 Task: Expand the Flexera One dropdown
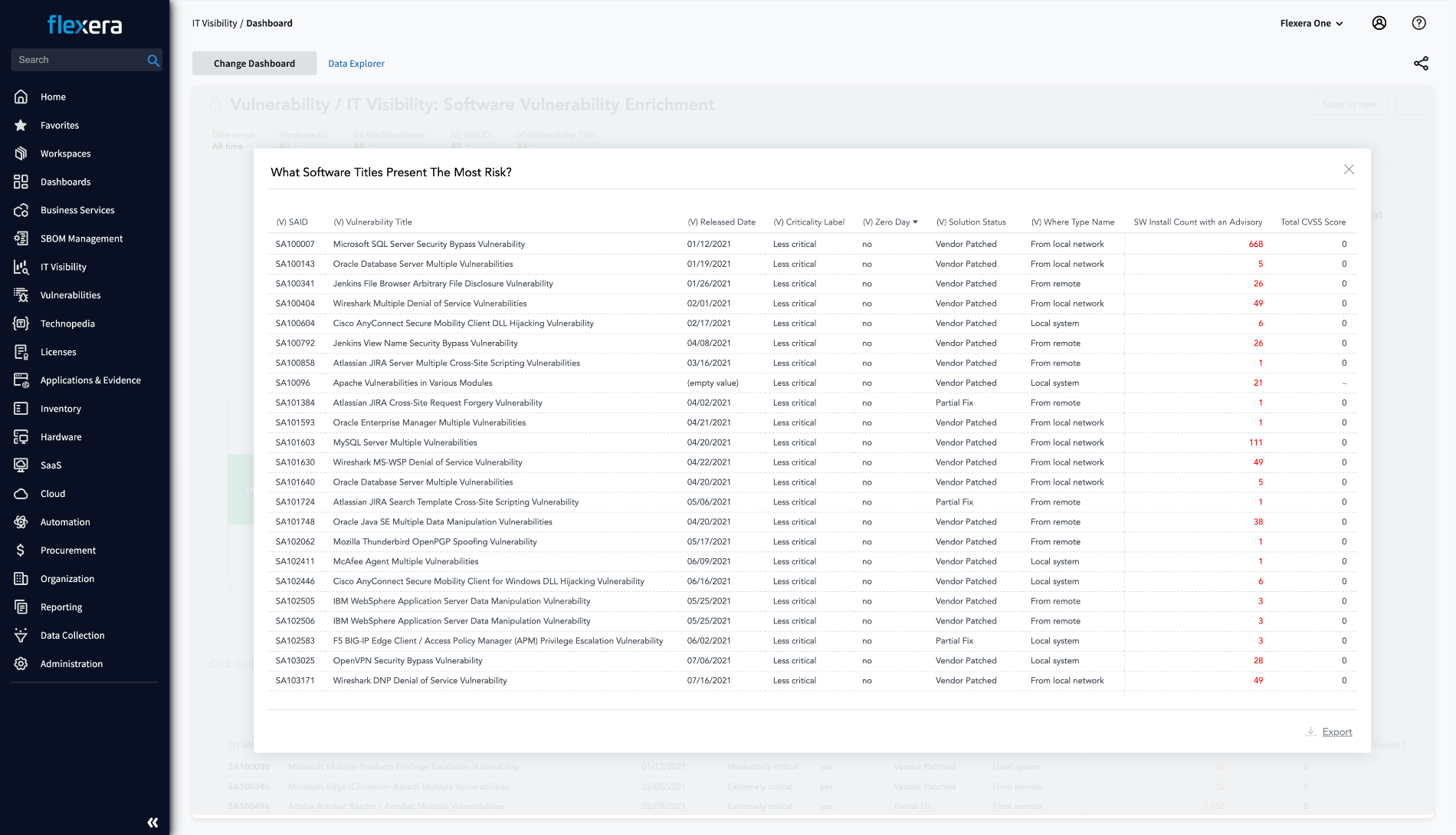[1311, 23]
